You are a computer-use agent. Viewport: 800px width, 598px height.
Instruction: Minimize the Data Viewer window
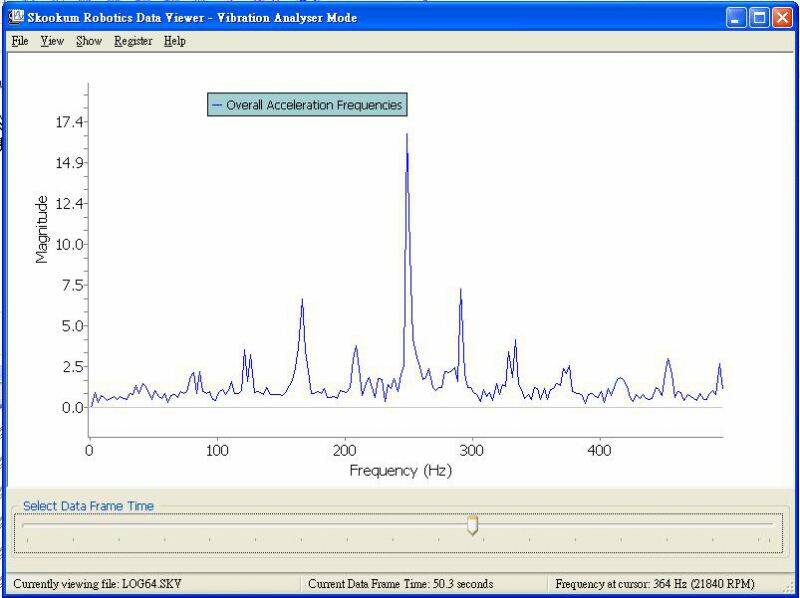(735, 18)
